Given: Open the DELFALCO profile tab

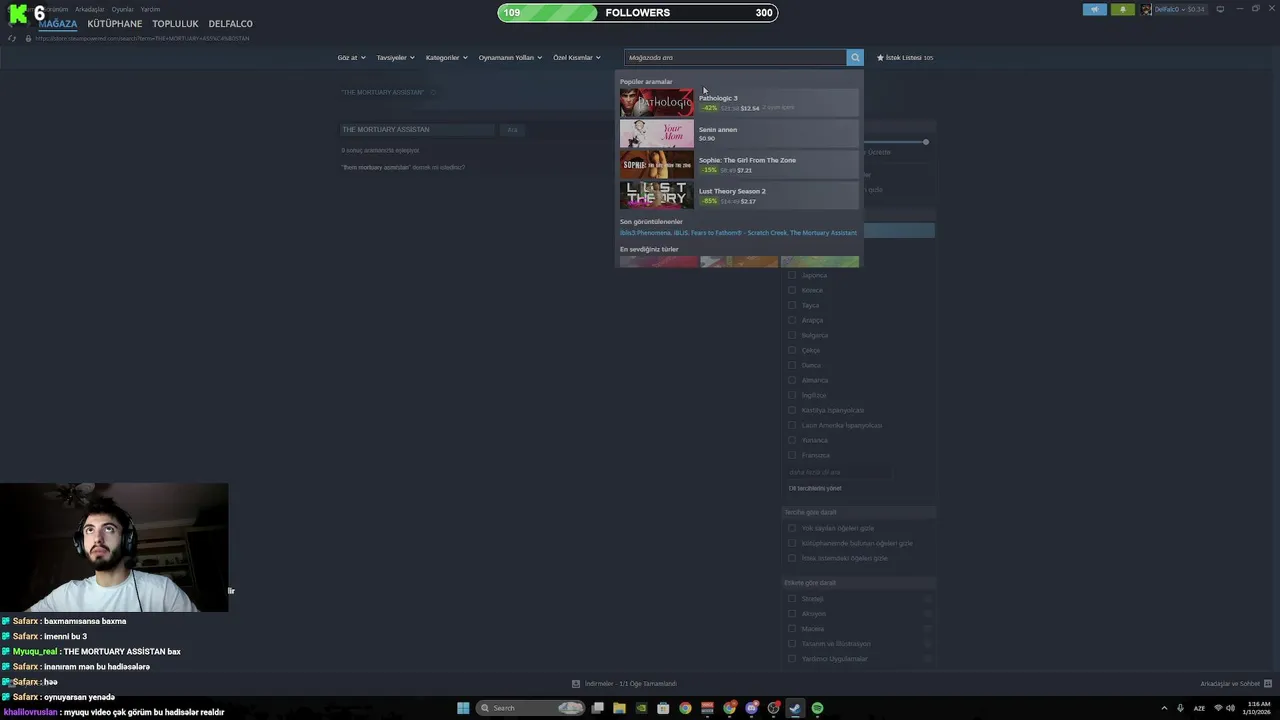Looking at the screenshot, I should tap(230, 23).
